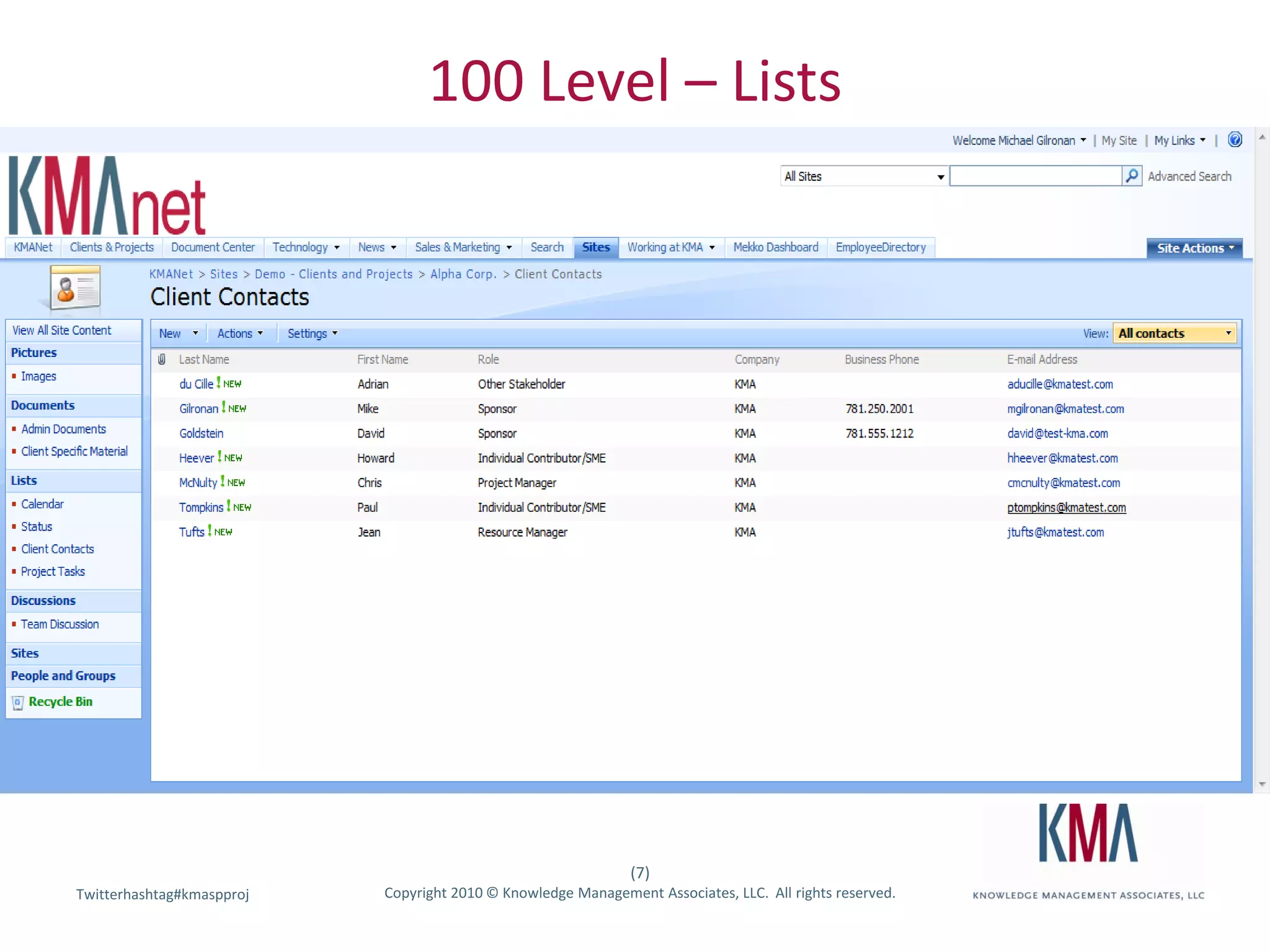This screenshot has width=1270, height=952.
Task: Open the EmployeeDirectory tab
Action: (x=881, y=247)
